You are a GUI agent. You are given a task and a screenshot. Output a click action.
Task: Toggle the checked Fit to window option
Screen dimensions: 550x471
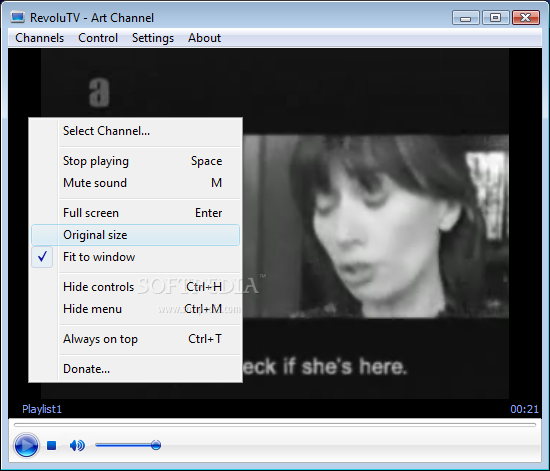coord(135,257)
